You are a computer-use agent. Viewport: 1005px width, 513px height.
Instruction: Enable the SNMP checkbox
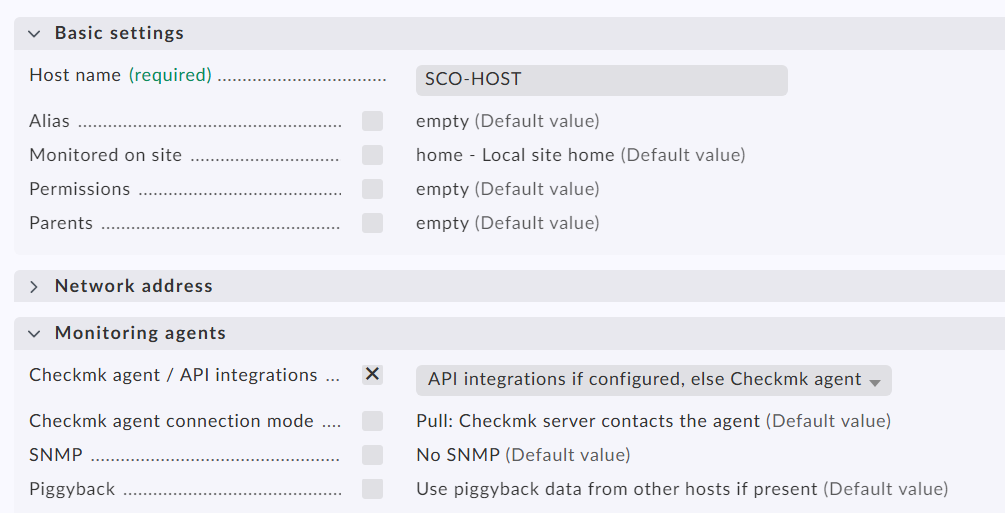[x=372, y=455]
